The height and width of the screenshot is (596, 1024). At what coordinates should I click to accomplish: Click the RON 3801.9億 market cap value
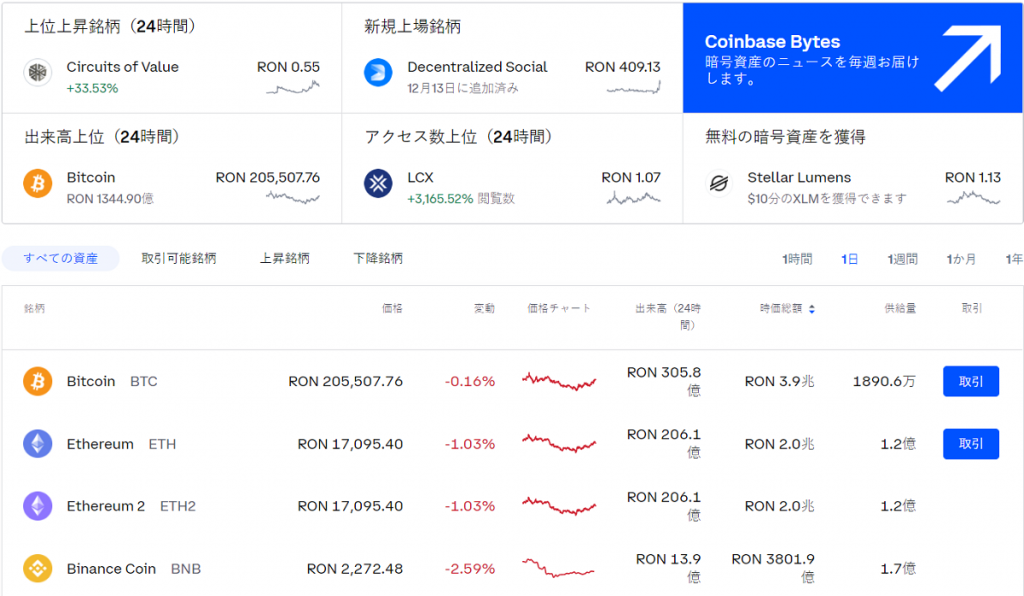tap(773, 568)
